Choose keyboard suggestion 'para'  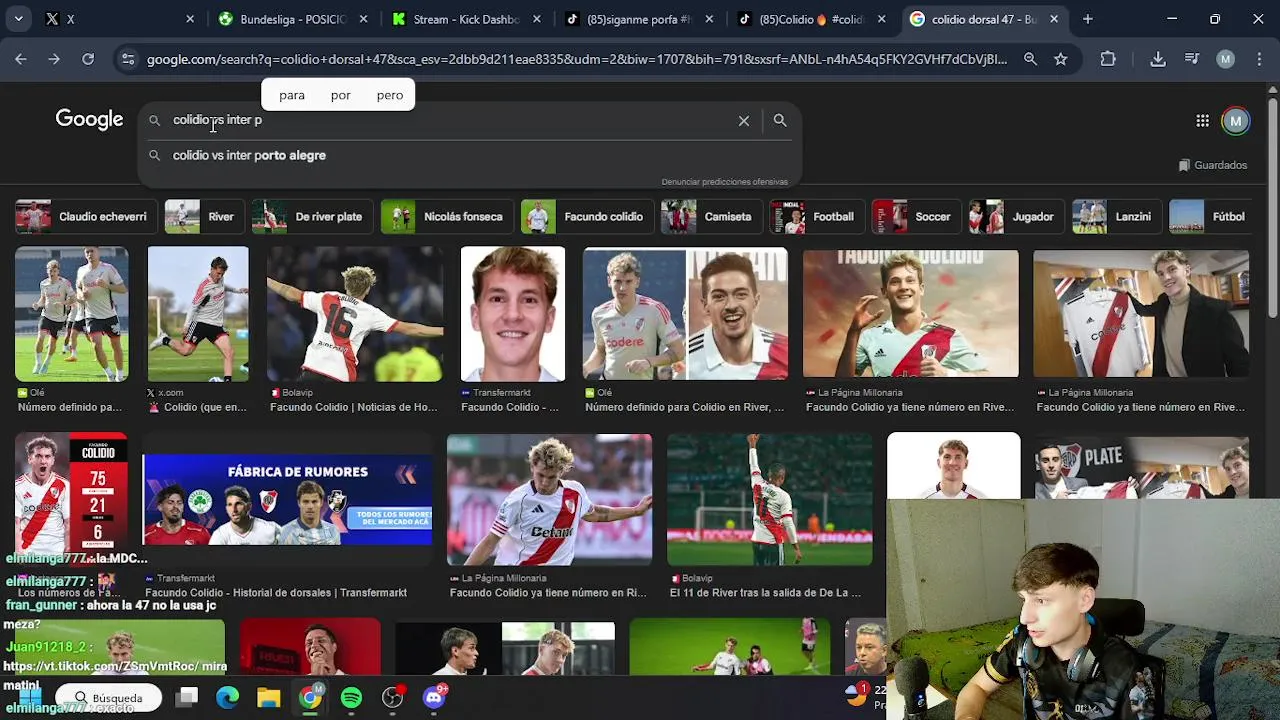point(292,95)
